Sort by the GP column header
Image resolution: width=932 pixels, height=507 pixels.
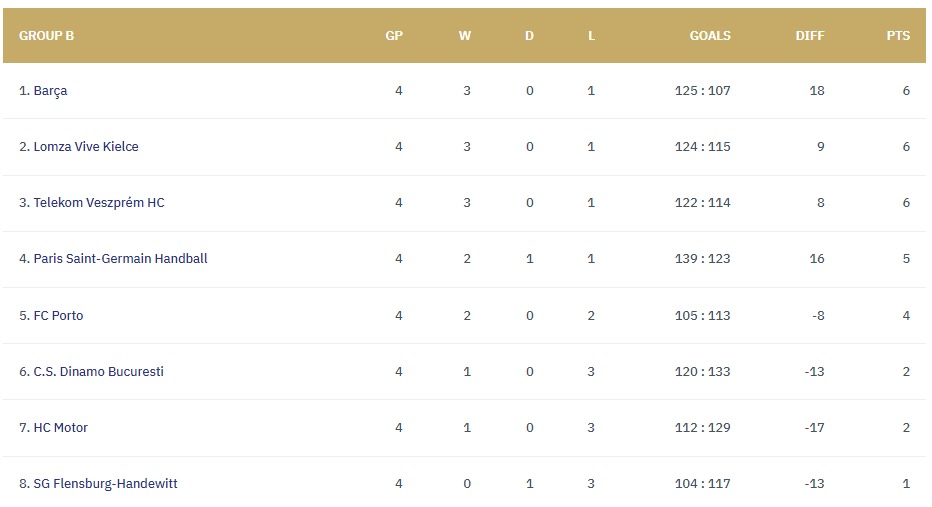click(394, 36)
